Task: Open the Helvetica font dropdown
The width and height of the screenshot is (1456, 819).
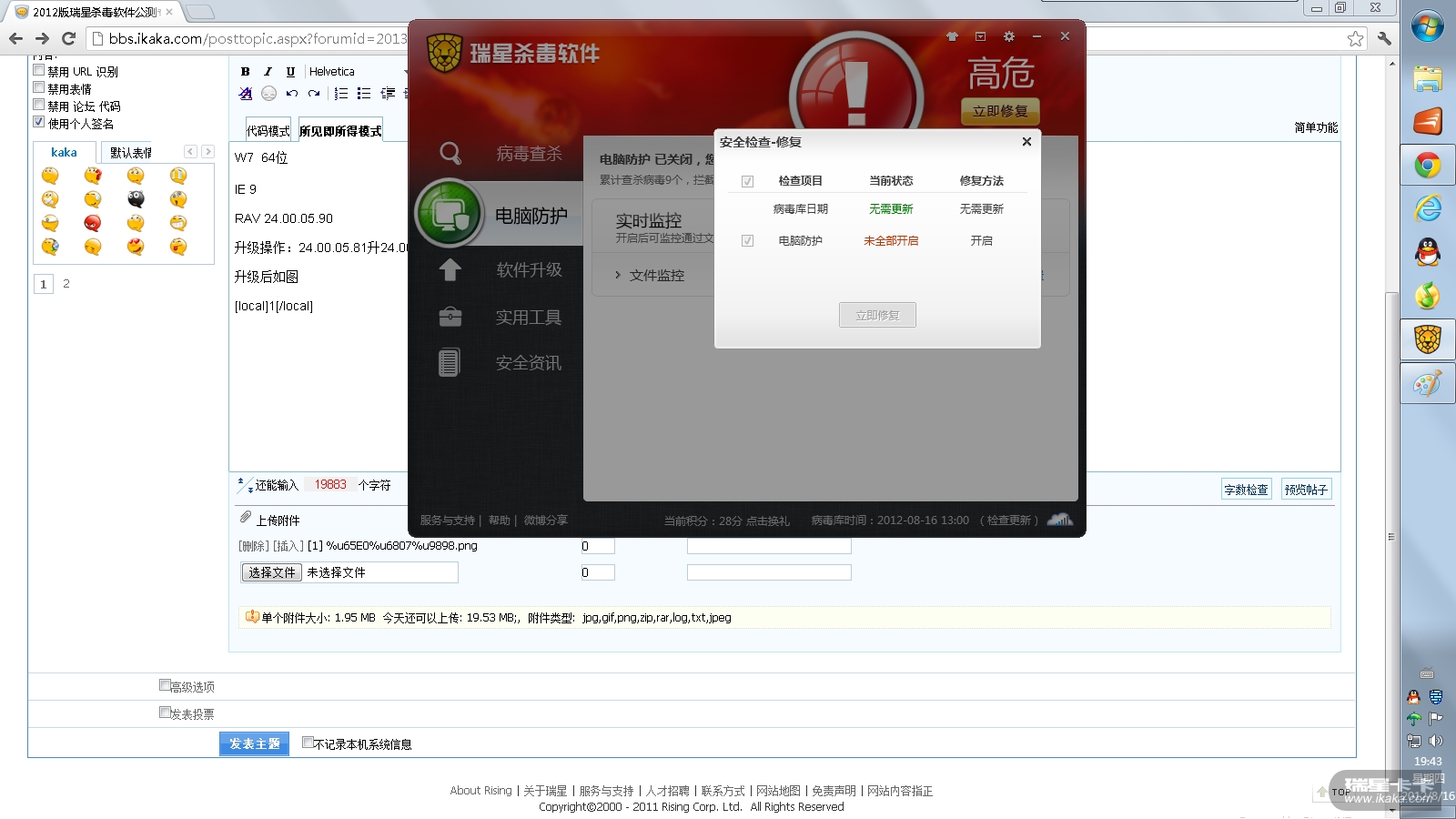Action: [358, 71]
